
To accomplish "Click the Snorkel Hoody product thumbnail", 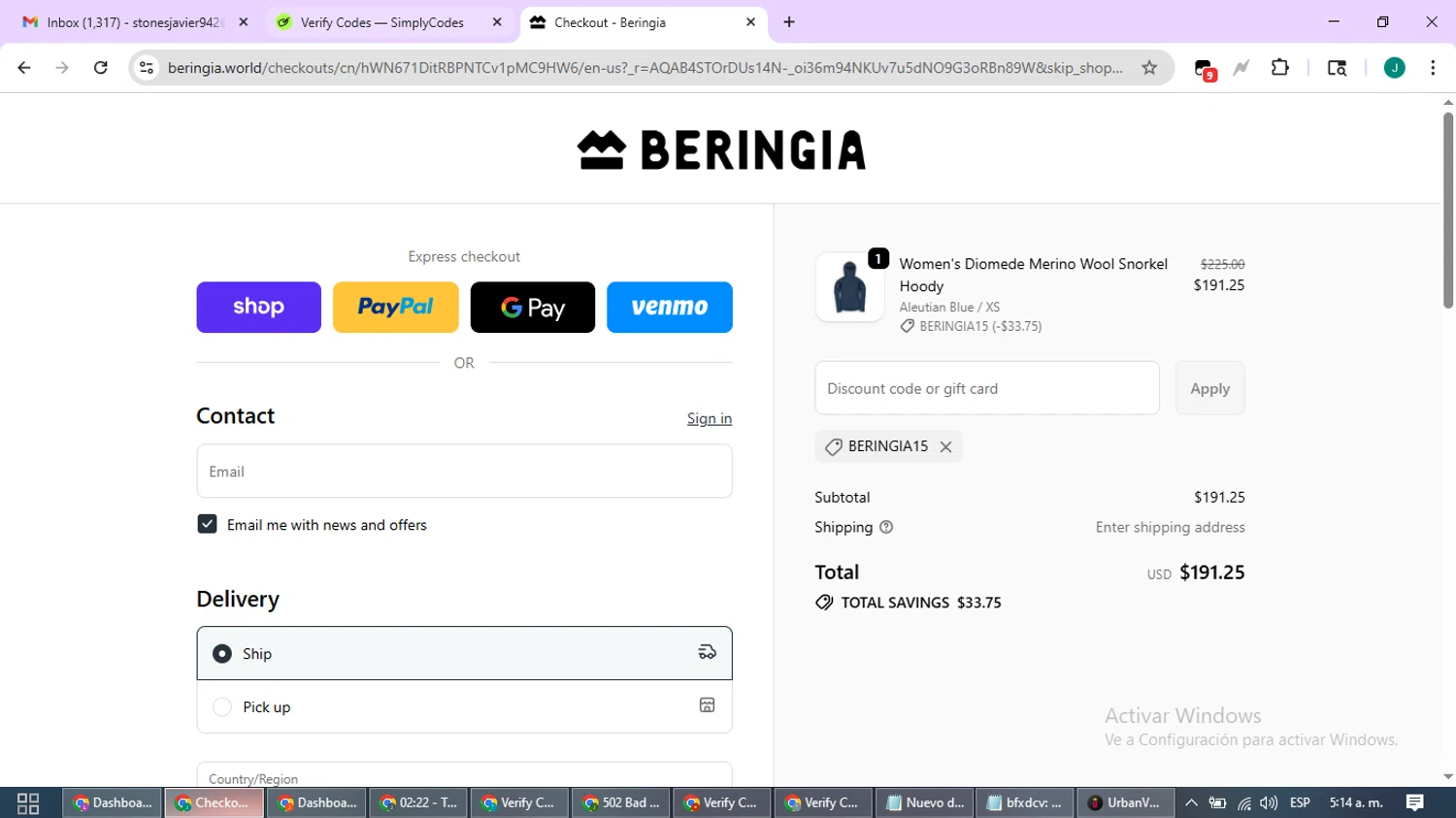I will click(x=849, y=287).
